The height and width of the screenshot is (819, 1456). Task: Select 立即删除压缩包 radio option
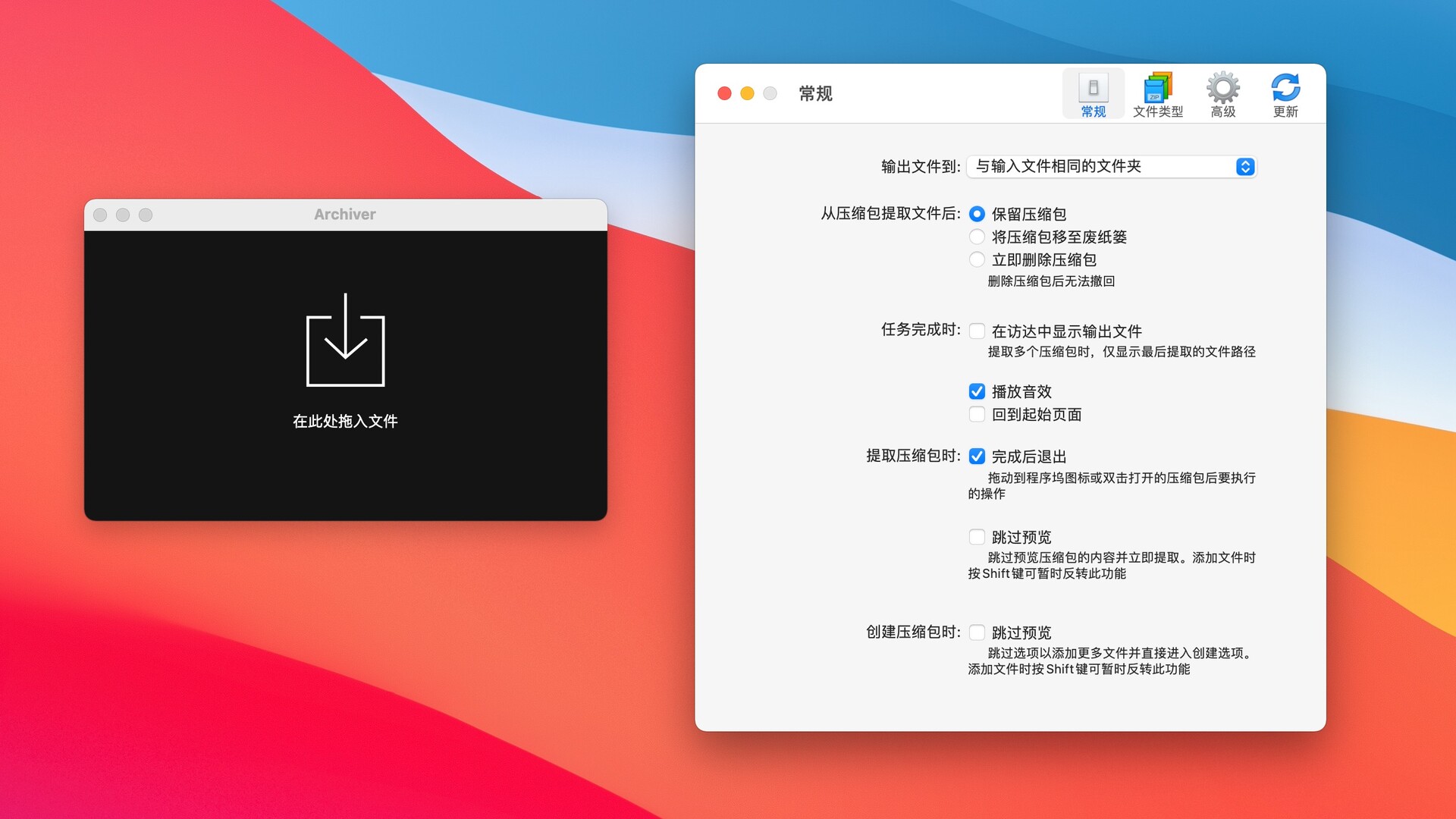point(977,260)
